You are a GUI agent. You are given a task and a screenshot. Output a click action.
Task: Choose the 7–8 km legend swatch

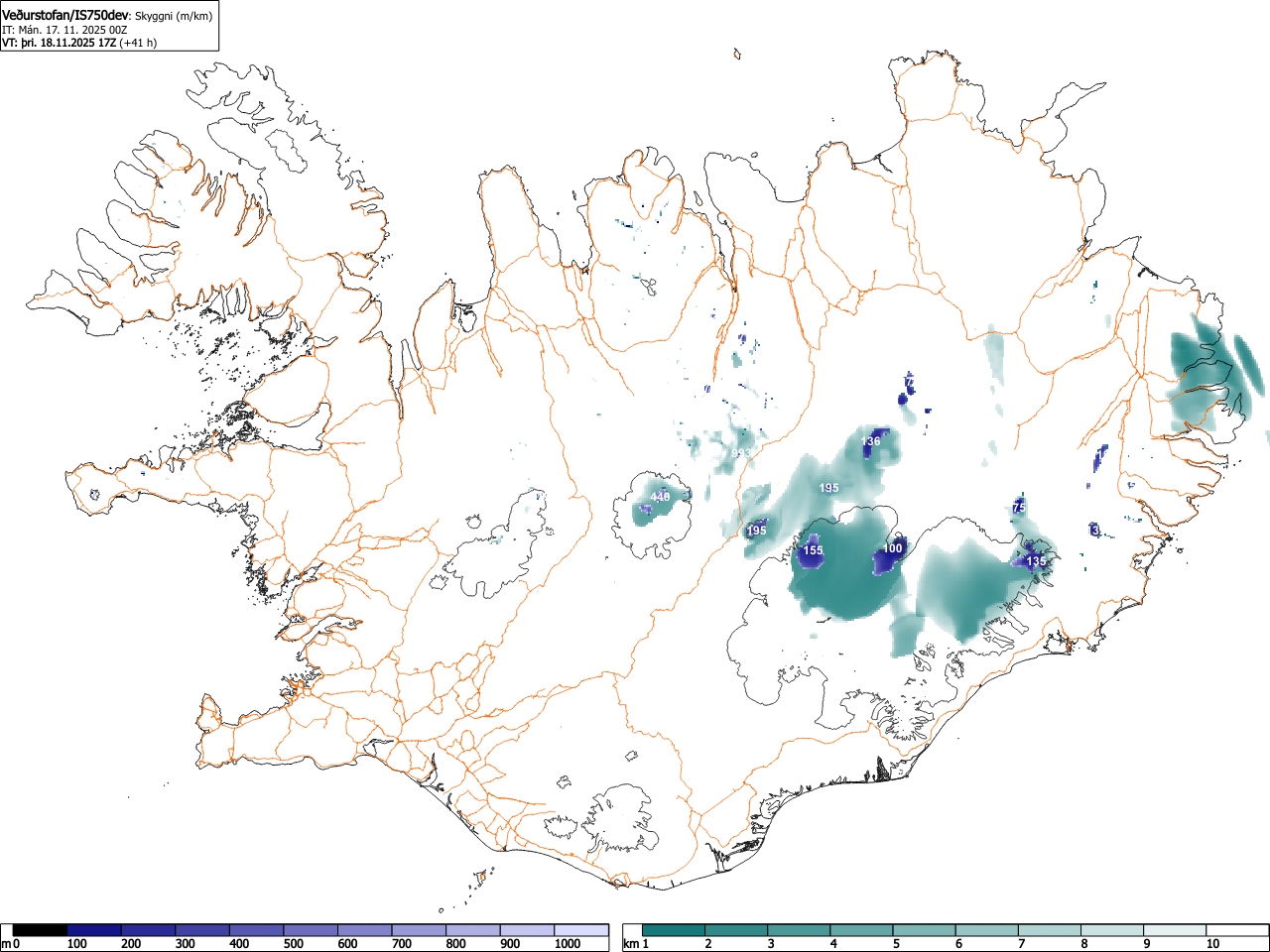(x=1050, y=930)
